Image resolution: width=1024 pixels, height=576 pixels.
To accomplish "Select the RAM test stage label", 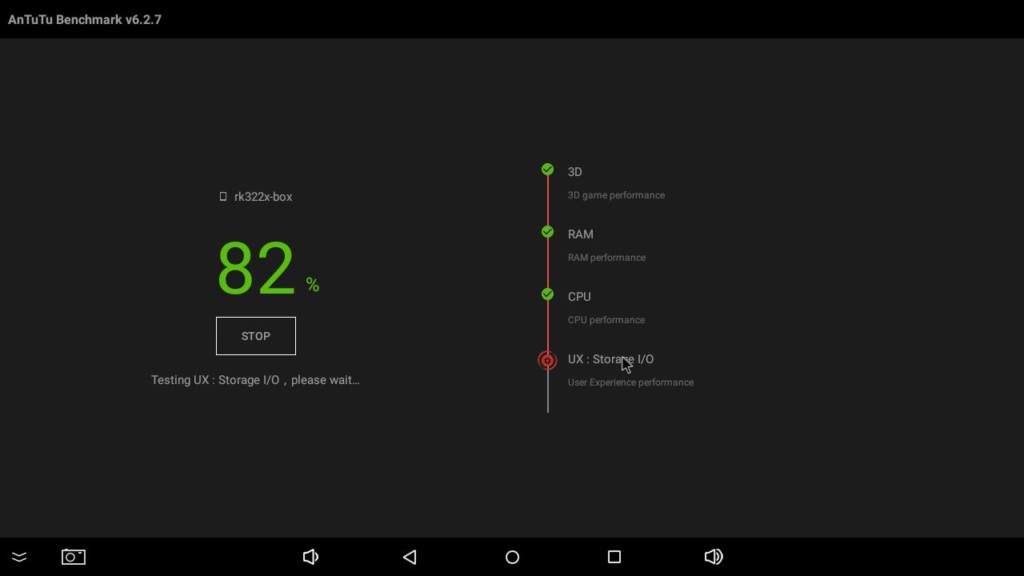I will pyautogui.click(x=580, y=234).
